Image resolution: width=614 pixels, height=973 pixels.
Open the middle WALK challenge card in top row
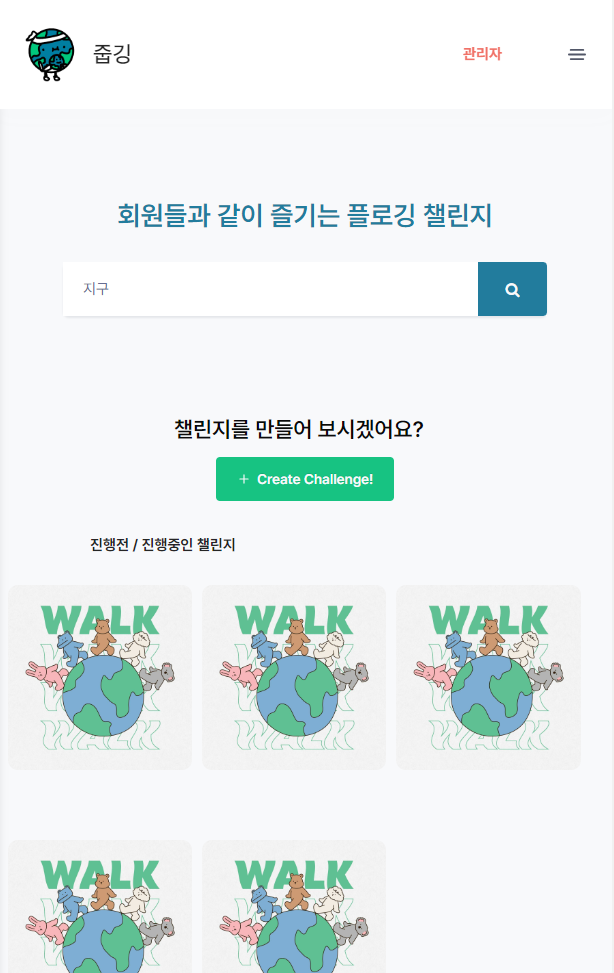point(294,678)
